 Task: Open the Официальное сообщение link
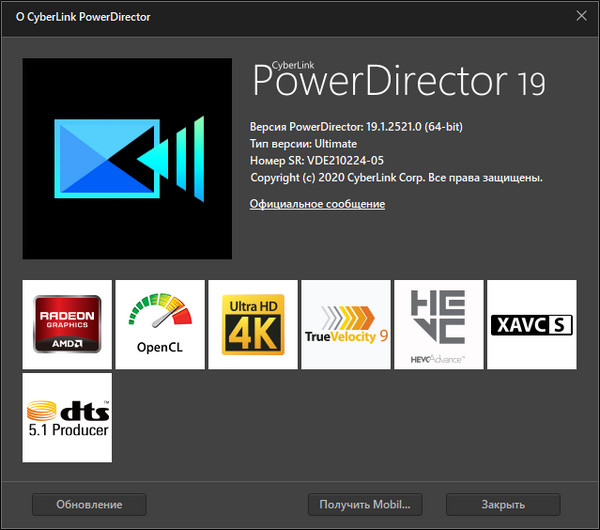(x=317, y=204)
